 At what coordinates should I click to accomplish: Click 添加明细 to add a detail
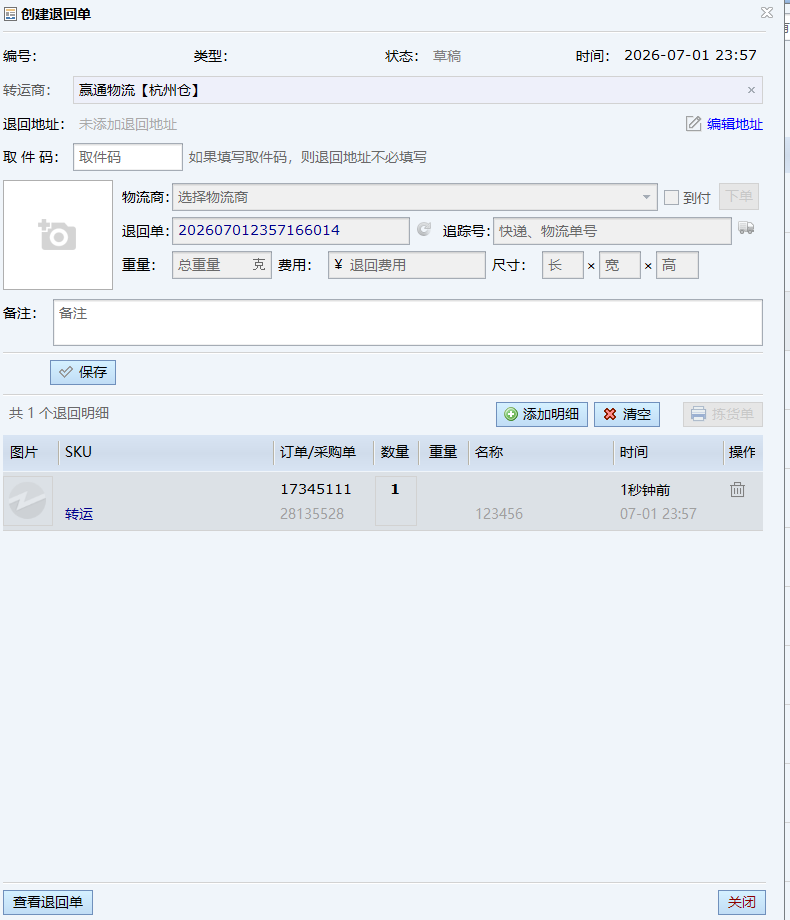(542, 414)
